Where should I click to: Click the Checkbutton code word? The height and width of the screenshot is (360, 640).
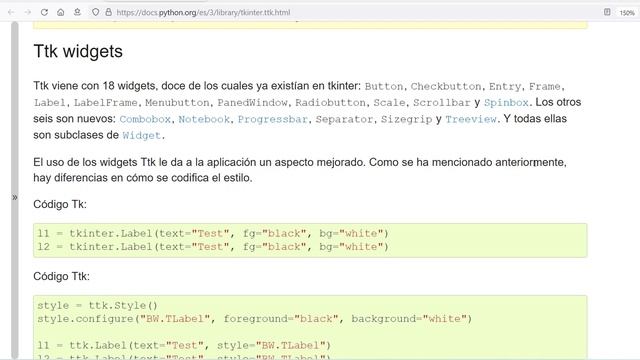coord(446,87)
